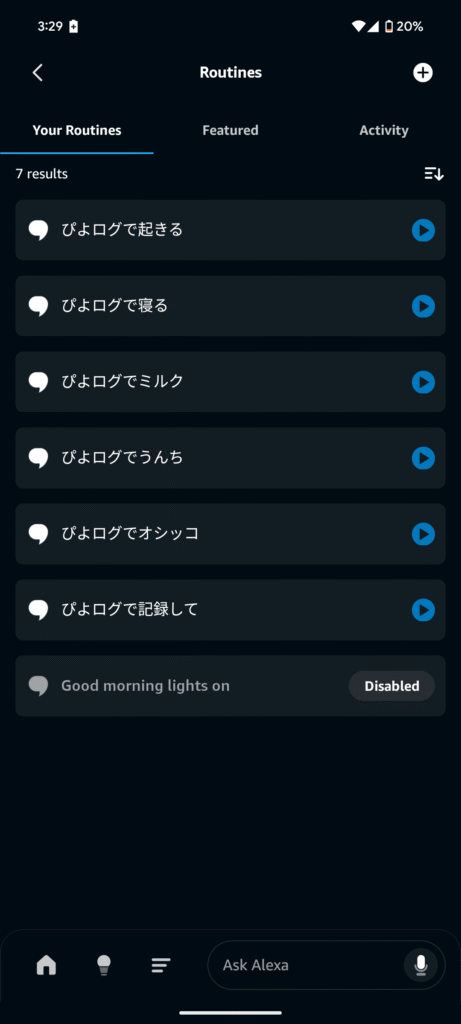This screenshot has width=461, height=1024.
Task: Play the ぴよログで起きる routine
Action: [423, 230]
